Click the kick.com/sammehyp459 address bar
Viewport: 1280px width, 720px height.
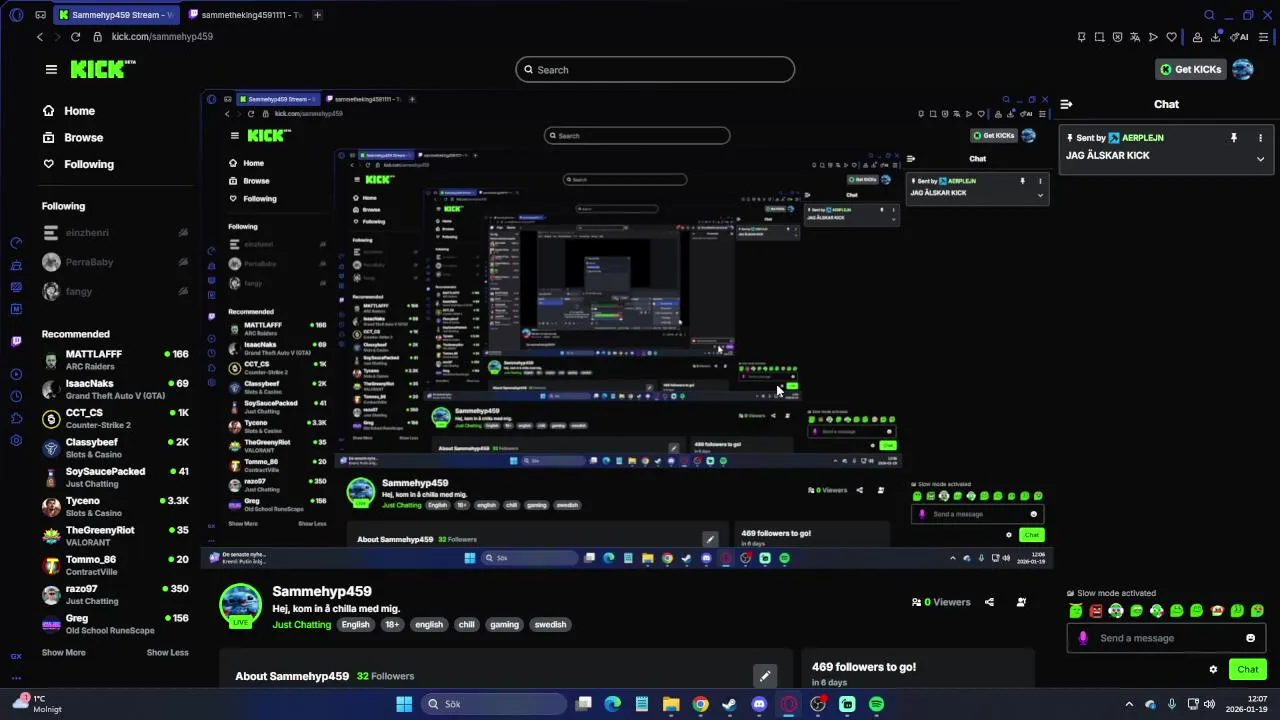tap(162, 37)
